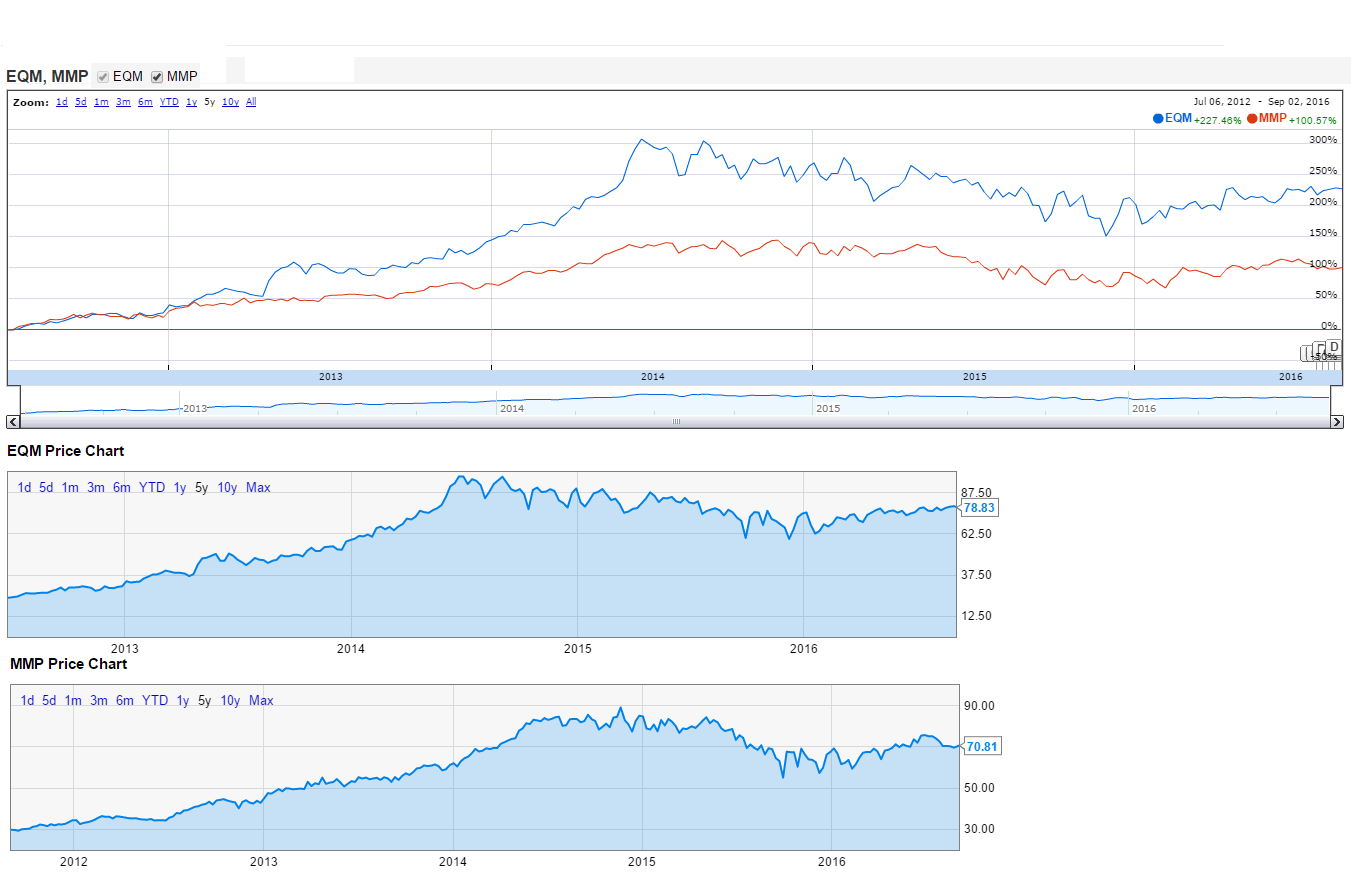Screen dimensions: 1352x875
Task: Click the MMP current price label 70.81
Action: point(982,746)
